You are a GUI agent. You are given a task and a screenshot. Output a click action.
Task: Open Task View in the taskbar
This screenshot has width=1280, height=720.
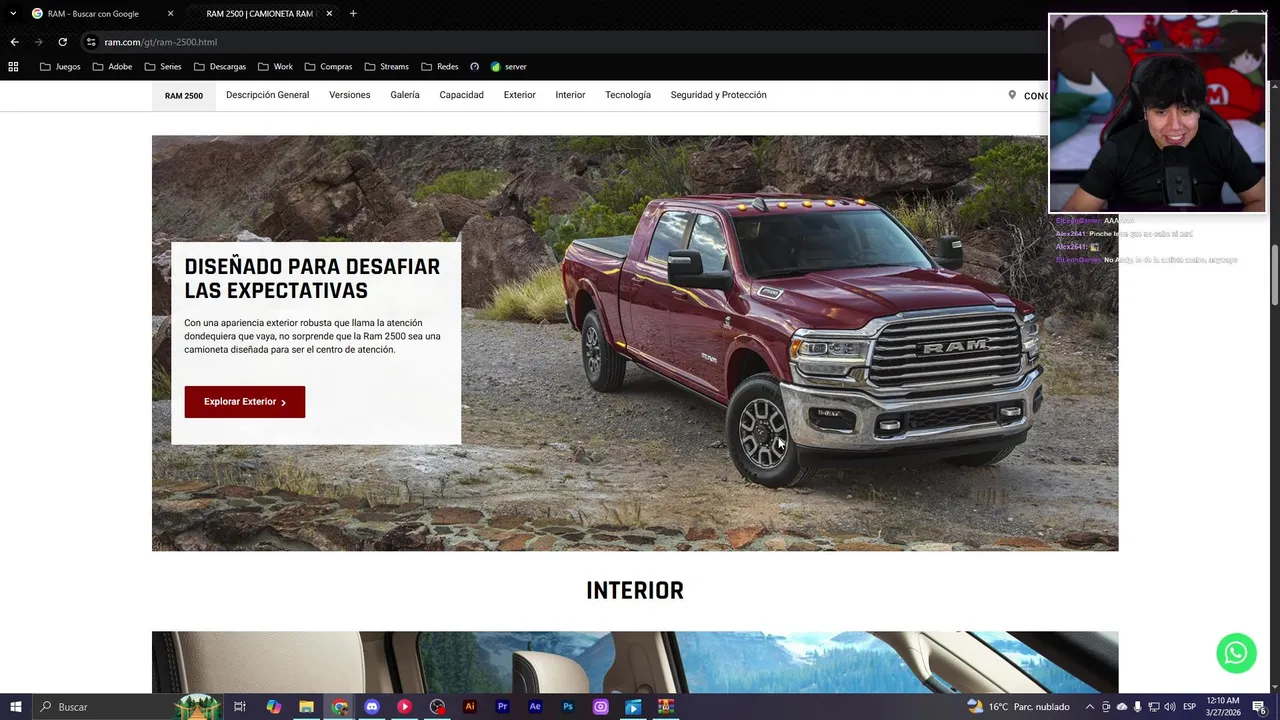coord(240,707)
